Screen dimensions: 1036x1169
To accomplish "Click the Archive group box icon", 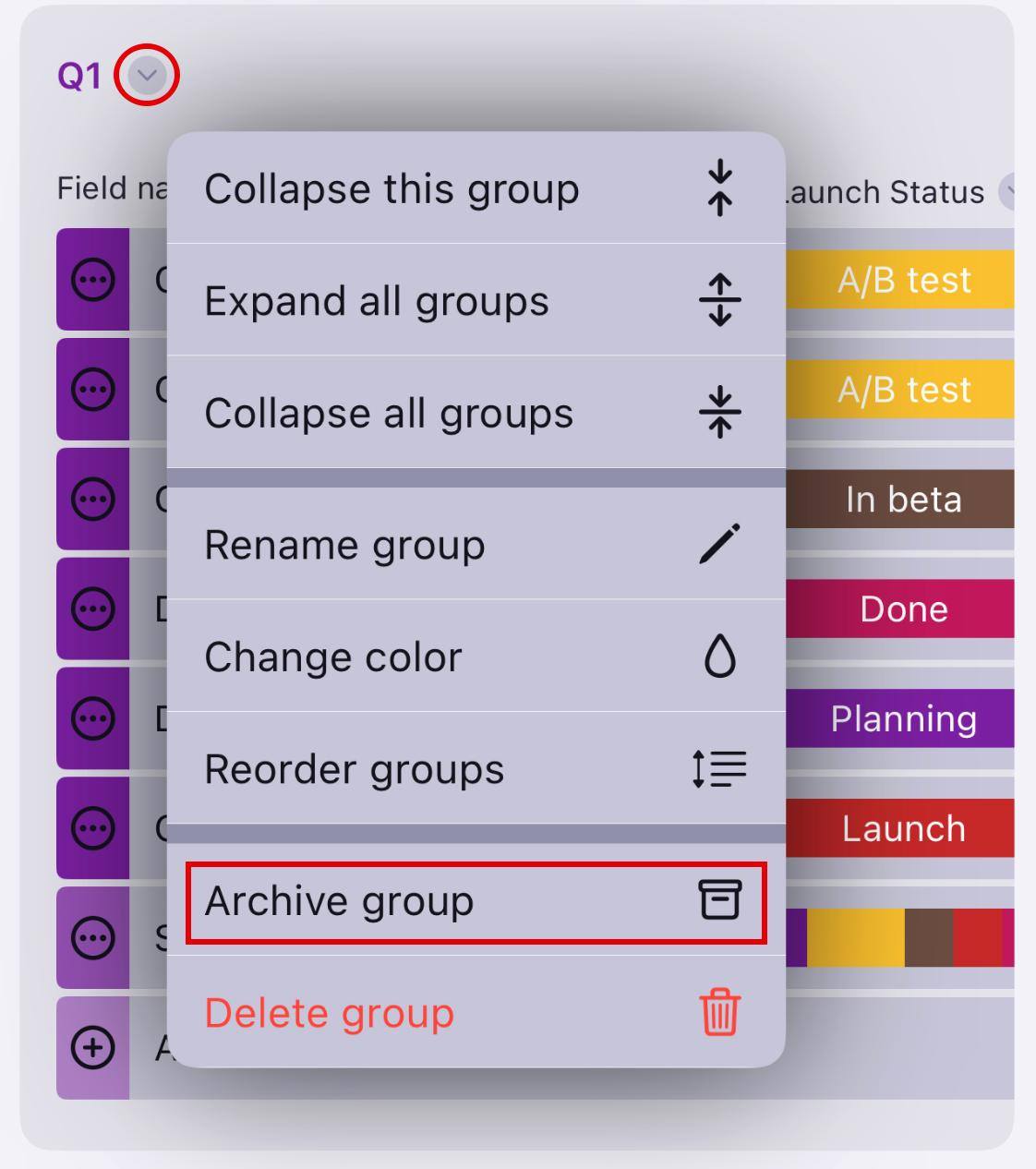I will tap(720, 899).
